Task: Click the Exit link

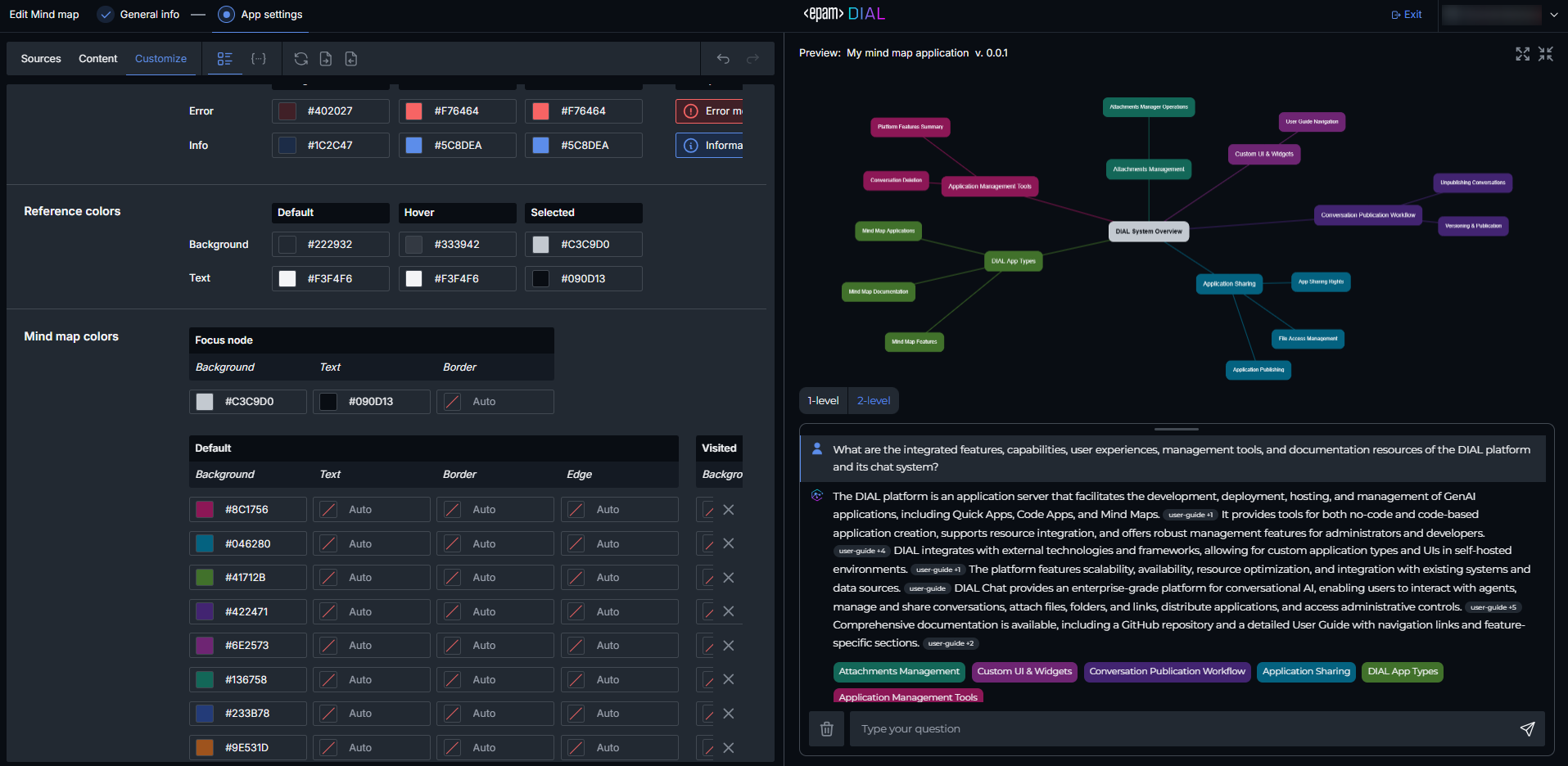Action: point(1407,15)
